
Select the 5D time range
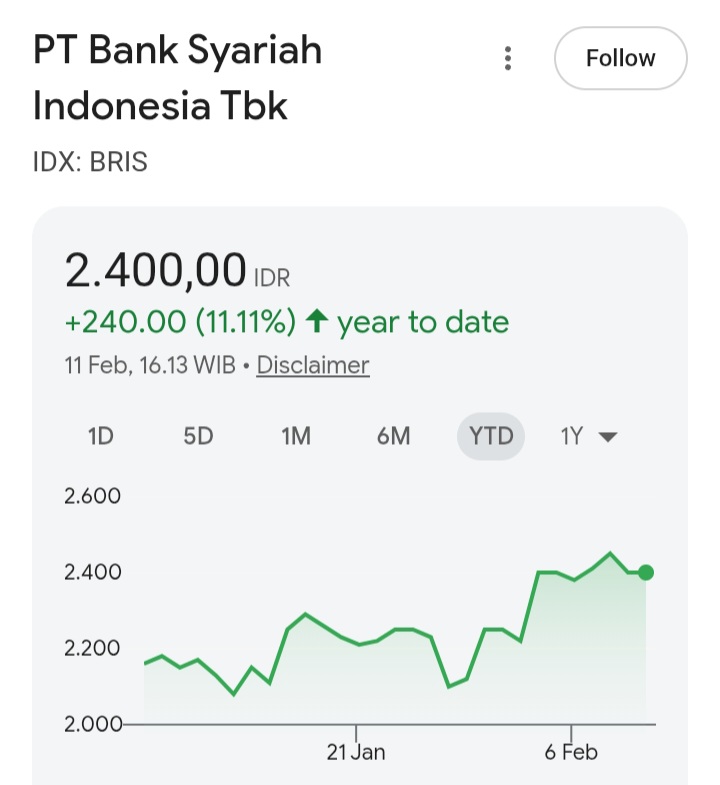tap(198, 437)
